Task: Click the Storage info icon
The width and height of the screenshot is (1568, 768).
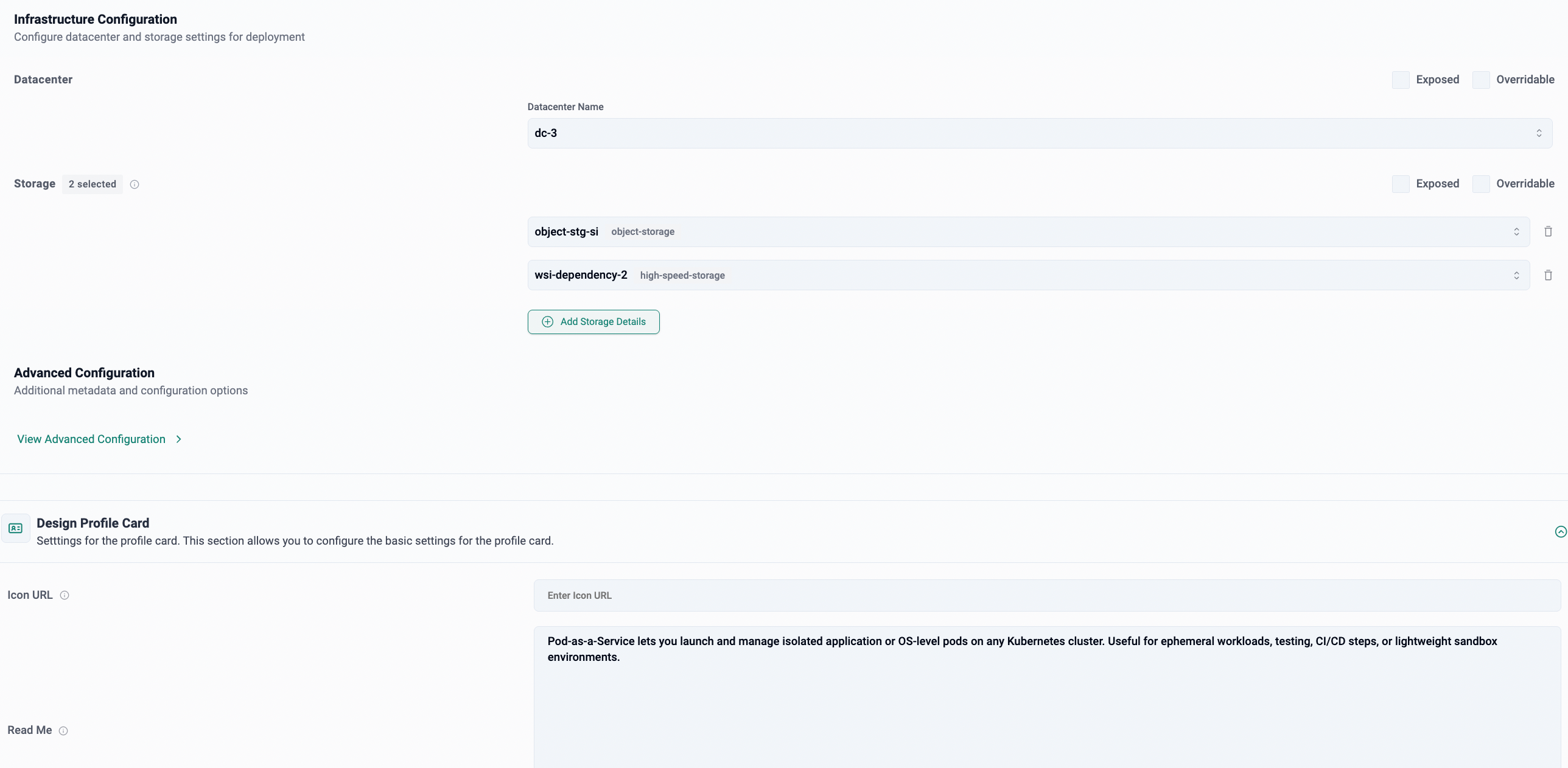Action: click(x=135, y=184)
